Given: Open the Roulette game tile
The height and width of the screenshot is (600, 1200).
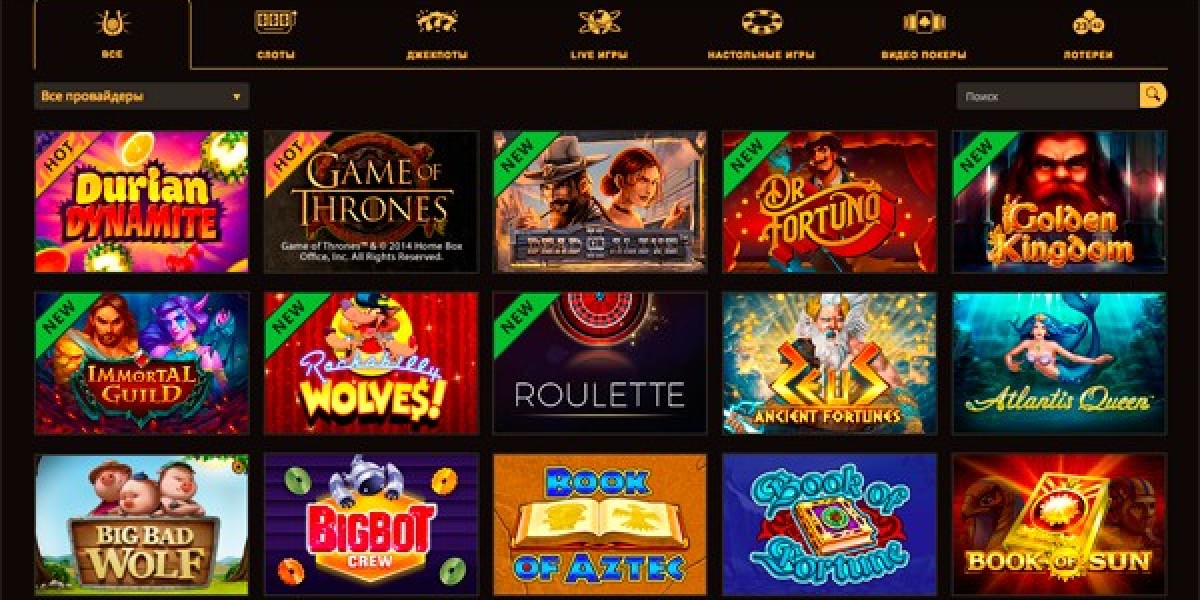Looking at the screenshot, I should (x=600, y=363).
